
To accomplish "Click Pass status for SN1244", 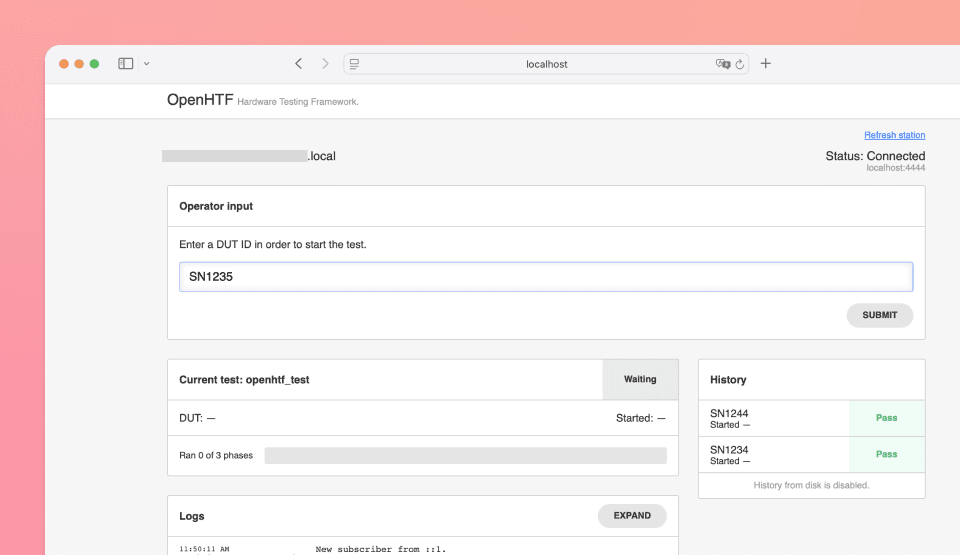I will pyautogui.click(x=886, y=418).
